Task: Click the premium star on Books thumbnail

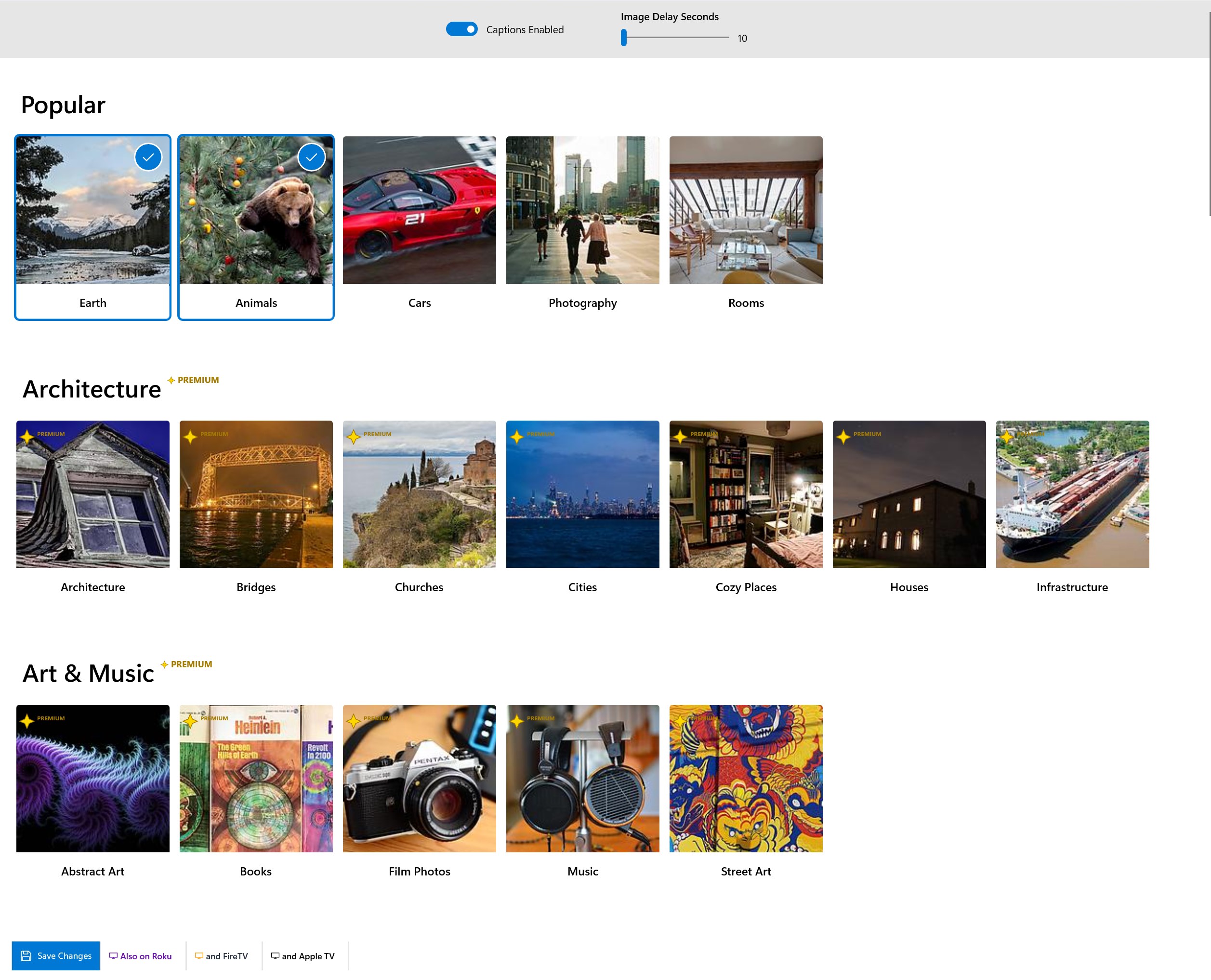Action: pyautogui.click(x=190, y=721)
